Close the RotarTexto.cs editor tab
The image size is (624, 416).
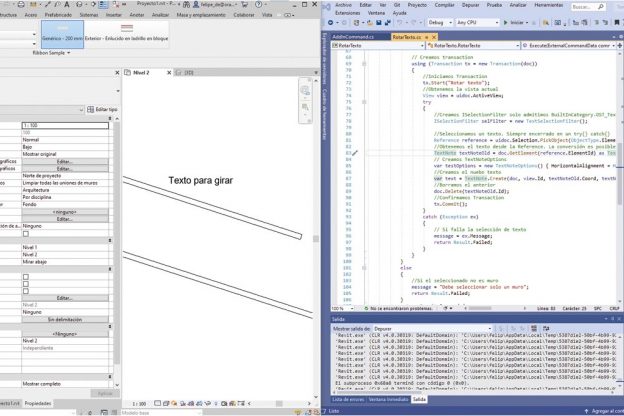434,37
